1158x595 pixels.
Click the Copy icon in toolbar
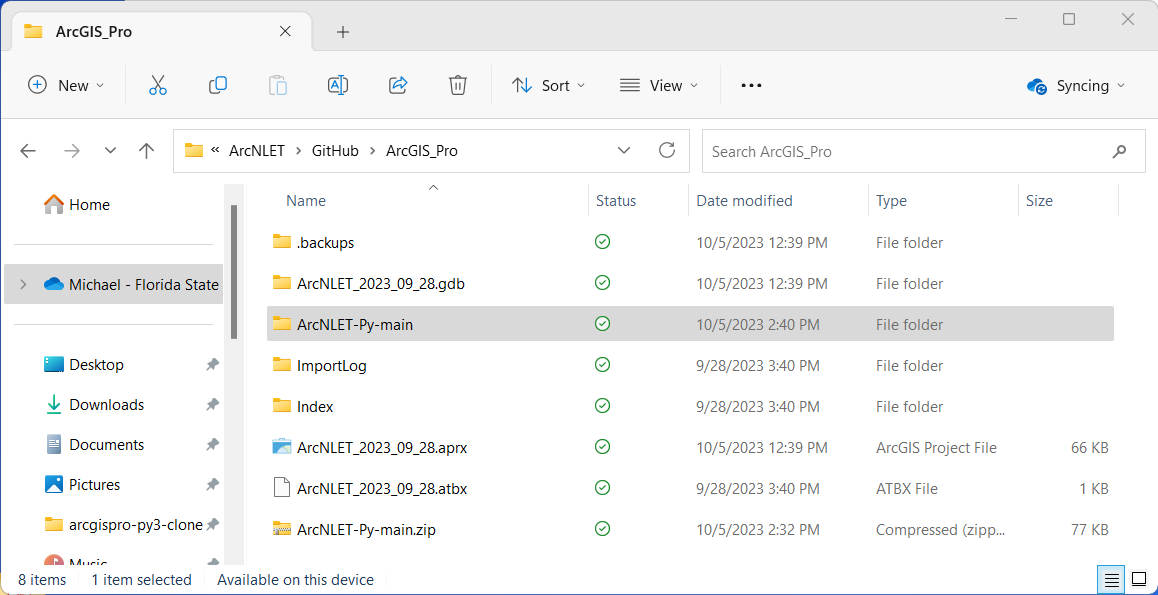[x=218, y=86]
